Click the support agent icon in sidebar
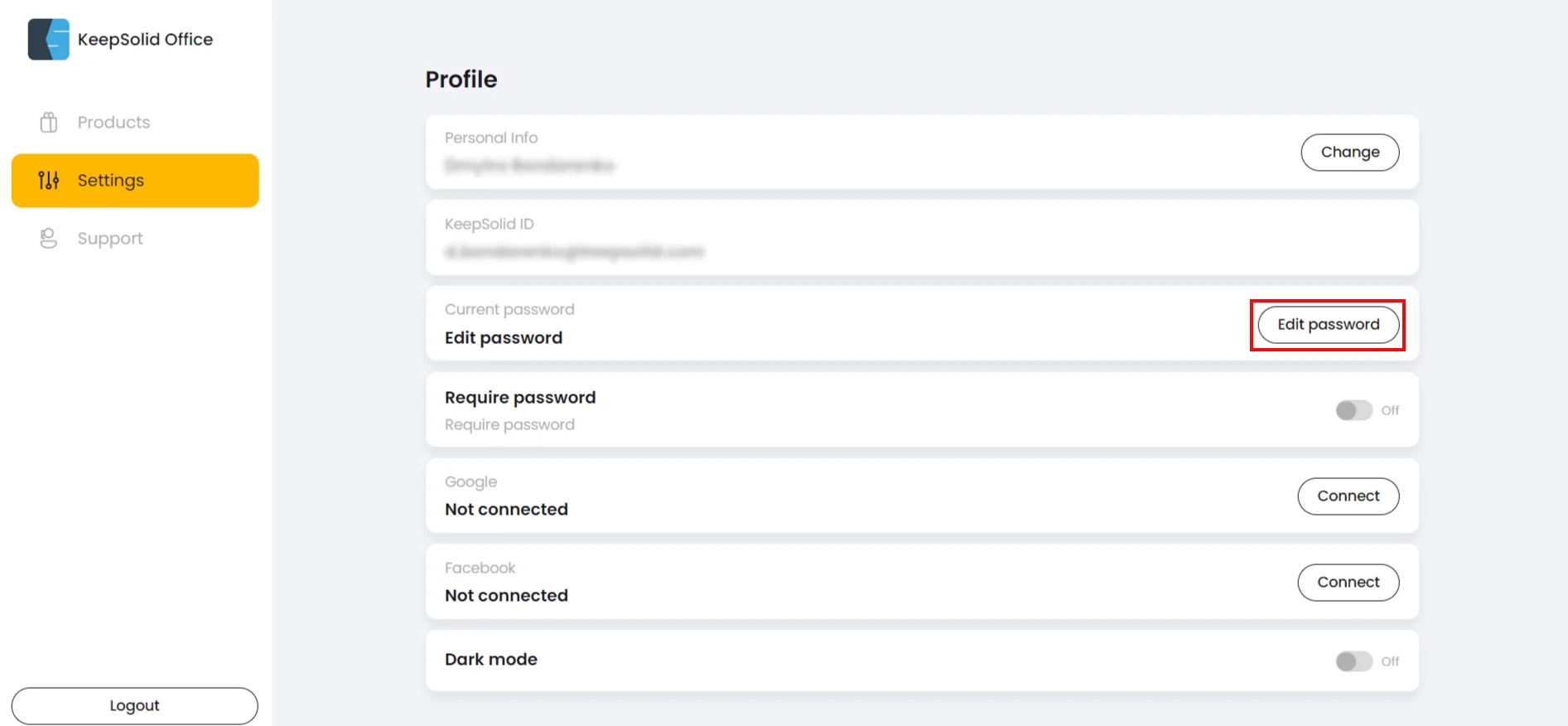 [x=49, y=239]
